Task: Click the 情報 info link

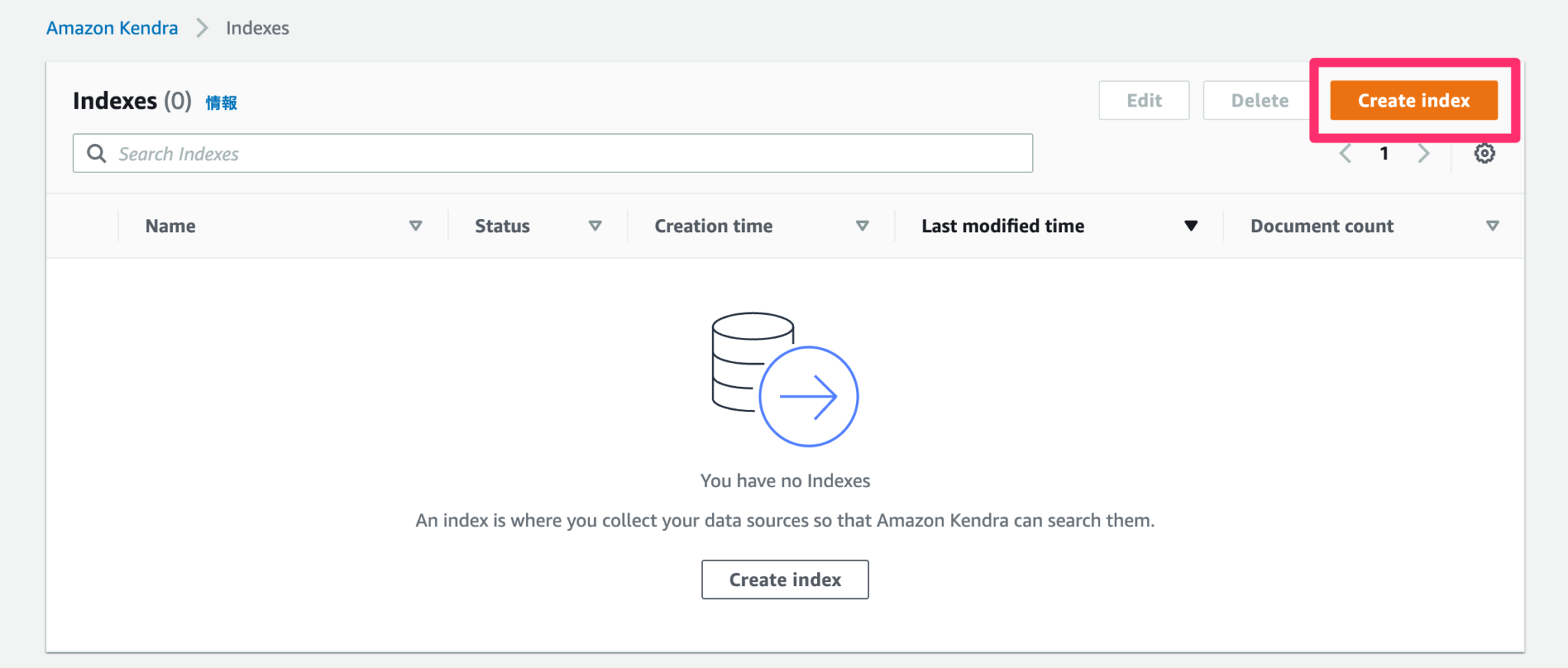Action: click(220, 102)
